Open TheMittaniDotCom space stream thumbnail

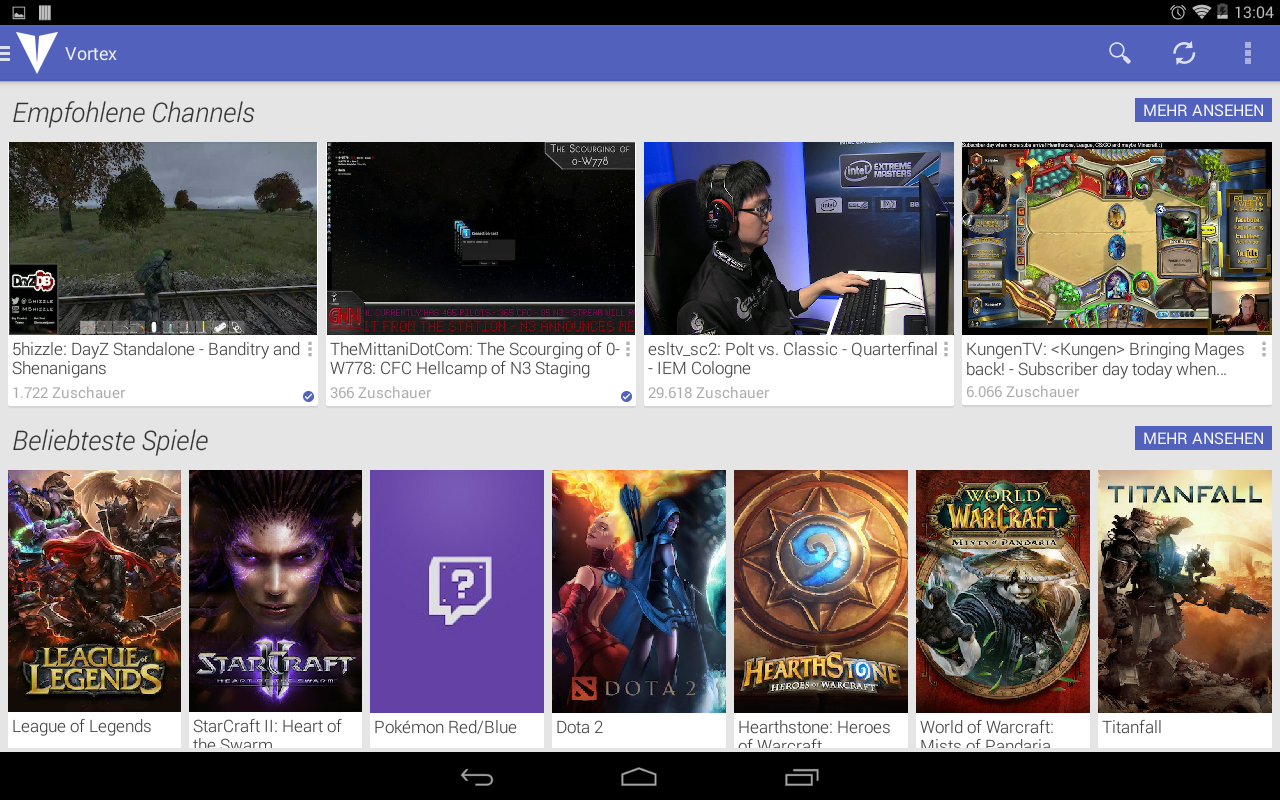pos(481,238)
